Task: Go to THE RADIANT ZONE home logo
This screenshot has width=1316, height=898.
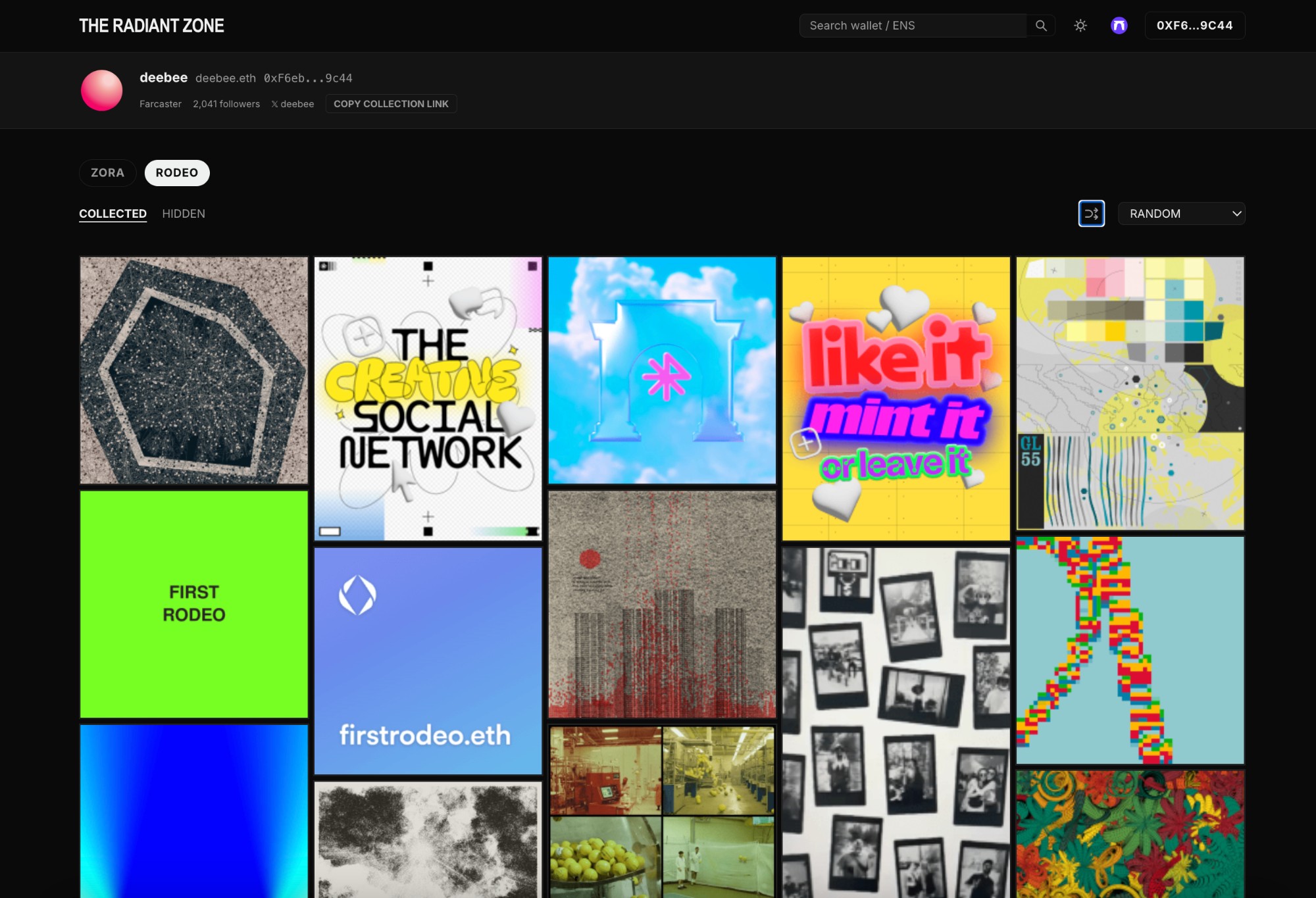Action: tap(151, 26)
